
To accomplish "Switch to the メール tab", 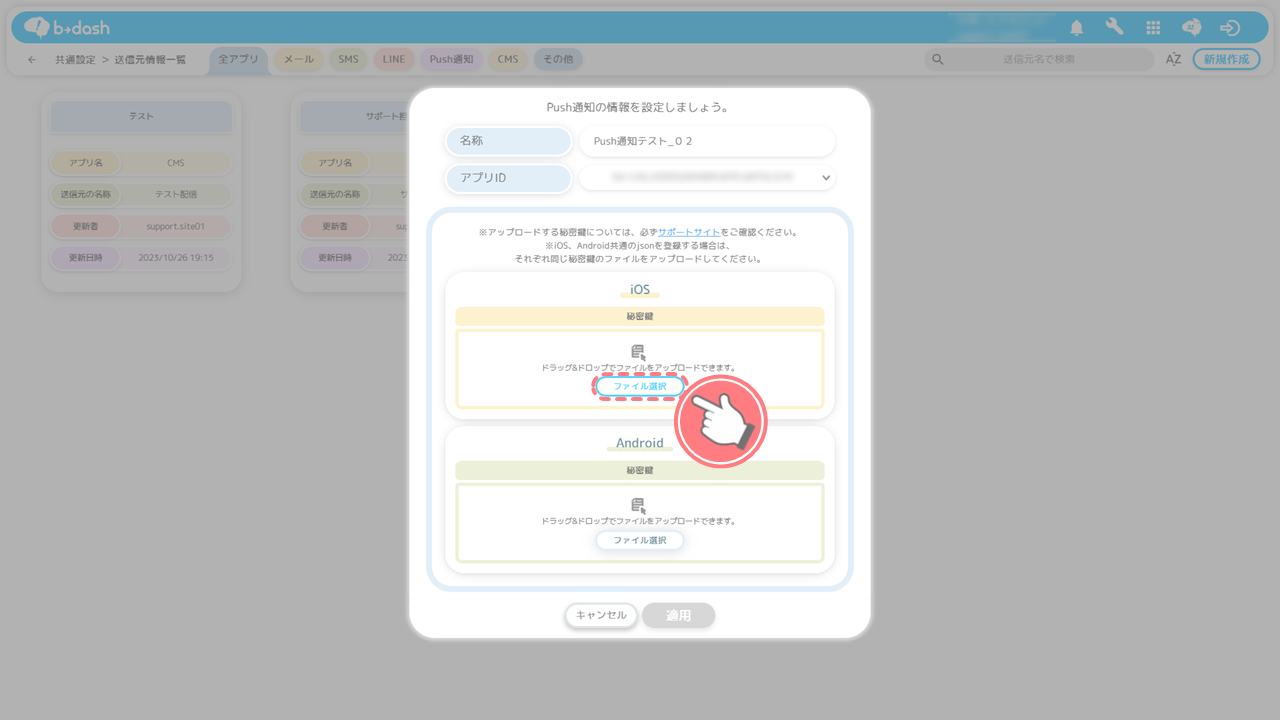I will 298,60.
